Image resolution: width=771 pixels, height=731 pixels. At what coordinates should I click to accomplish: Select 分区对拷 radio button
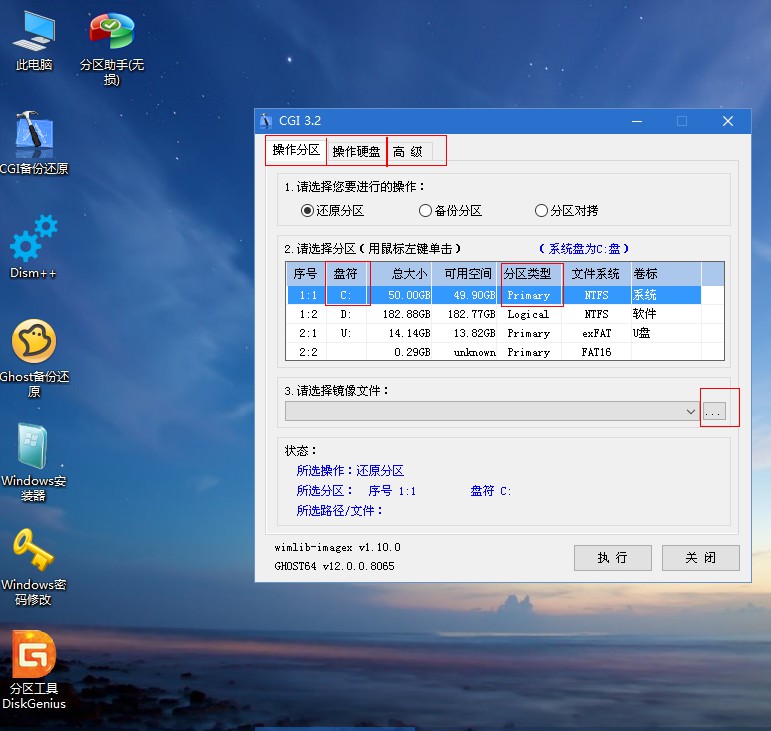[566, 211]
